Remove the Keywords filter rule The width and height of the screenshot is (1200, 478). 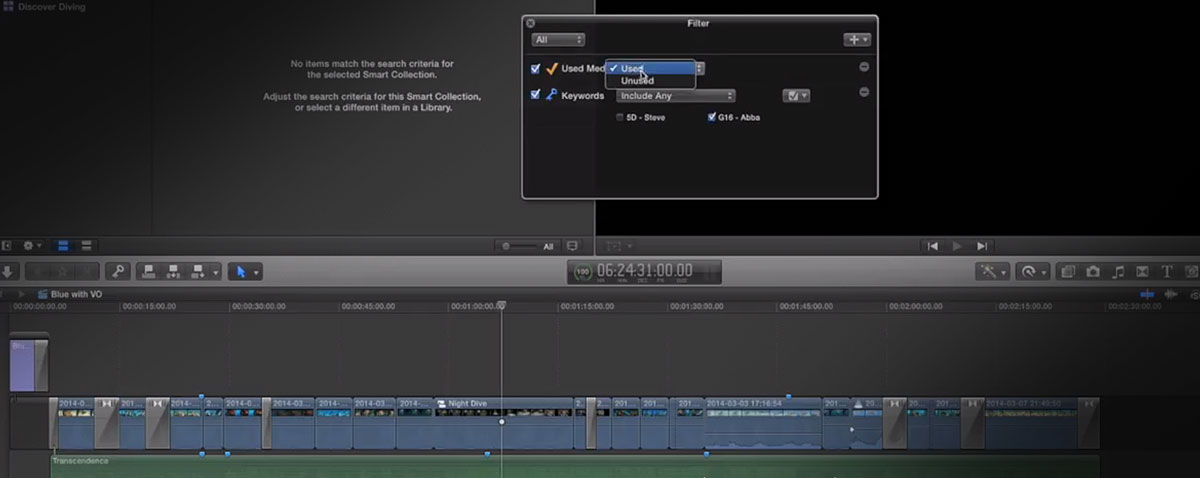[864, 92]
